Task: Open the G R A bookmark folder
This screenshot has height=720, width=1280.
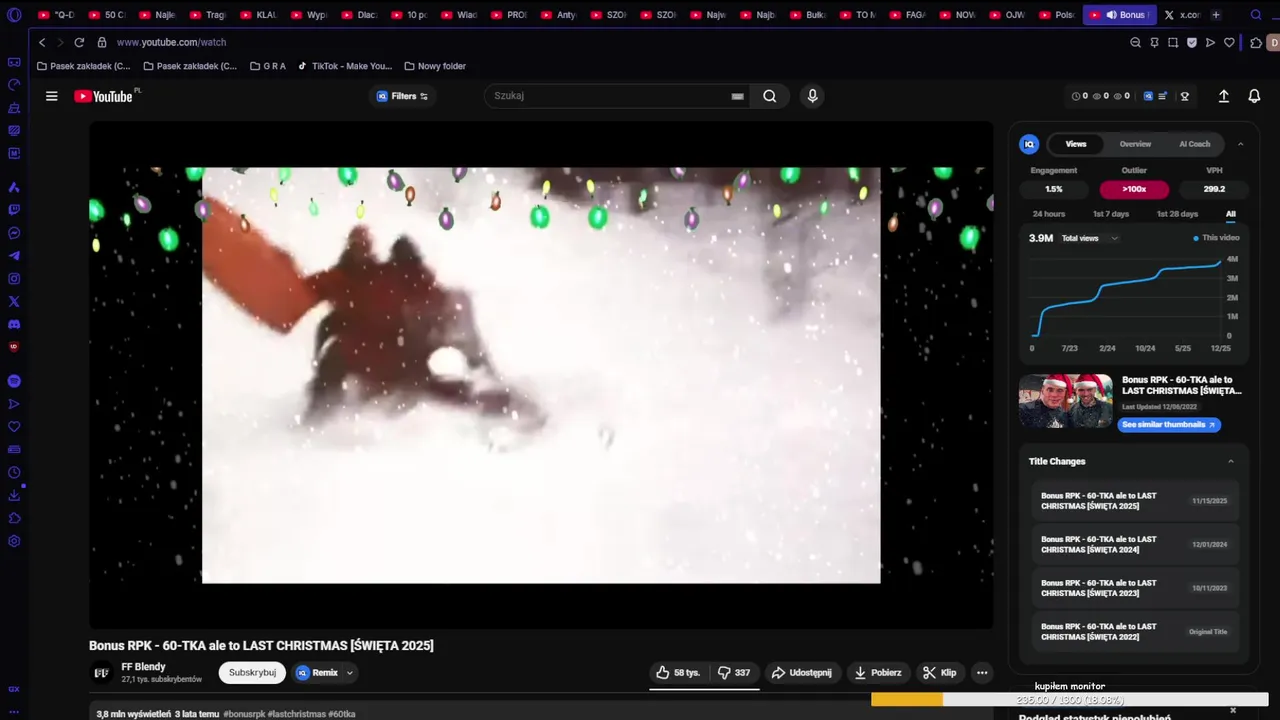Action: coord(268,66)
